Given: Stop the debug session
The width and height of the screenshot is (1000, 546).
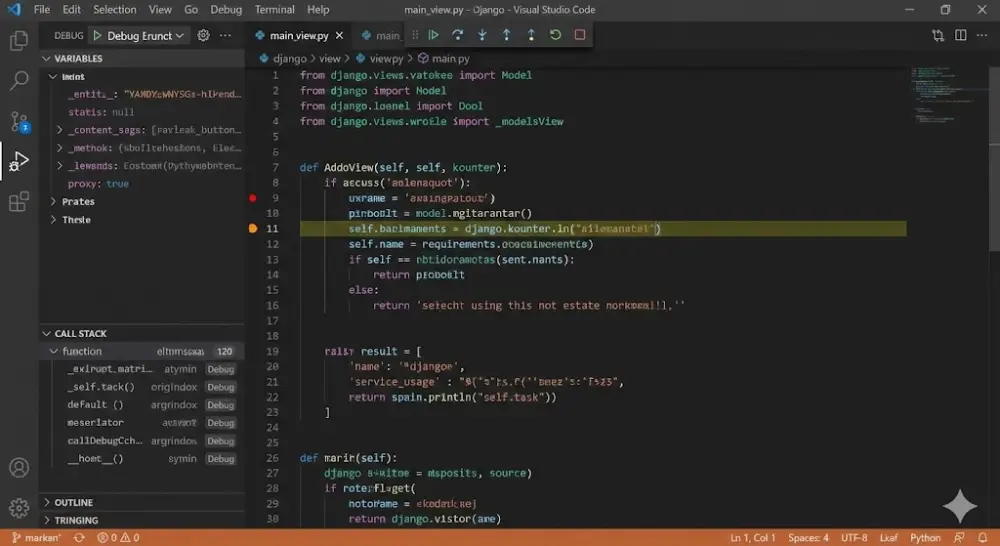Looking at the screenshot, I should coord(580,35).
